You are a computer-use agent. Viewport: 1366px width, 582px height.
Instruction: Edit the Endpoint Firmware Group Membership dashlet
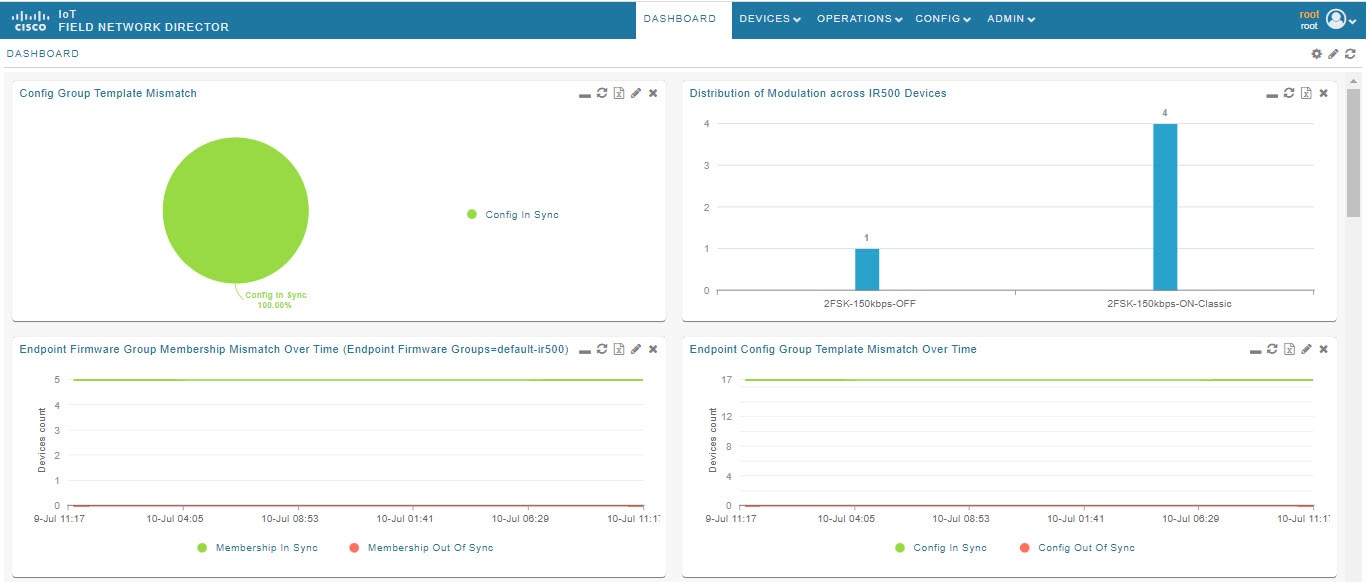pyautogui.click(x=637, y=349)
